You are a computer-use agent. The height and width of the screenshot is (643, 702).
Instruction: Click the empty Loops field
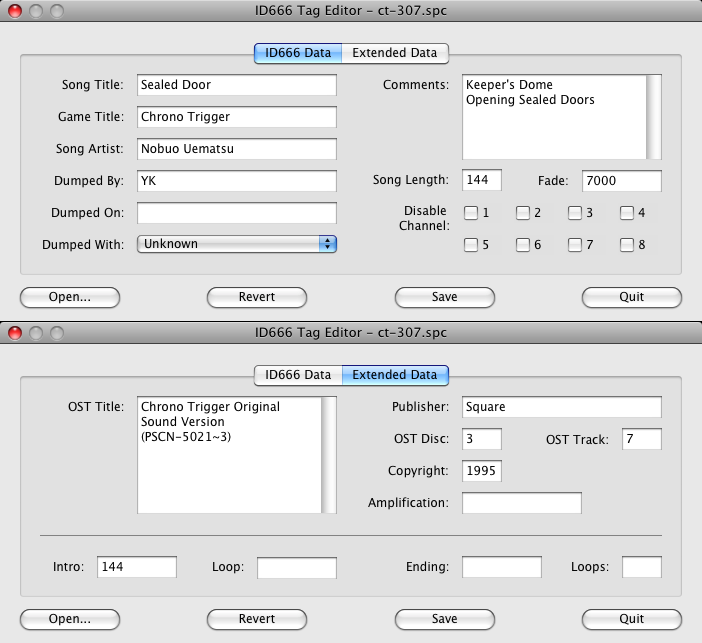point(642,567)
